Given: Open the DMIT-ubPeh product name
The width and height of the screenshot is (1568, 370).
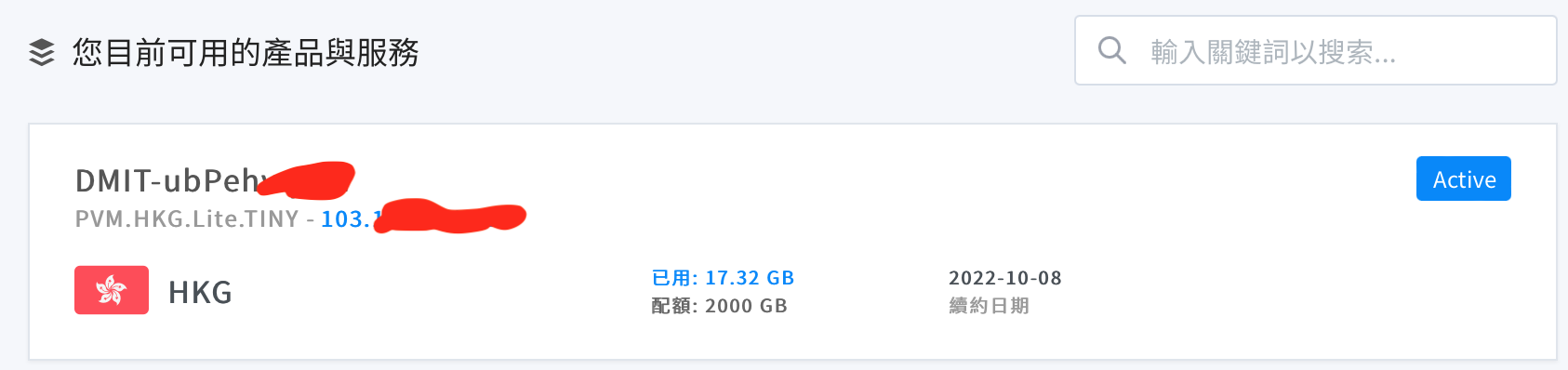Looking at the screenshot, I should click(172, 180).
